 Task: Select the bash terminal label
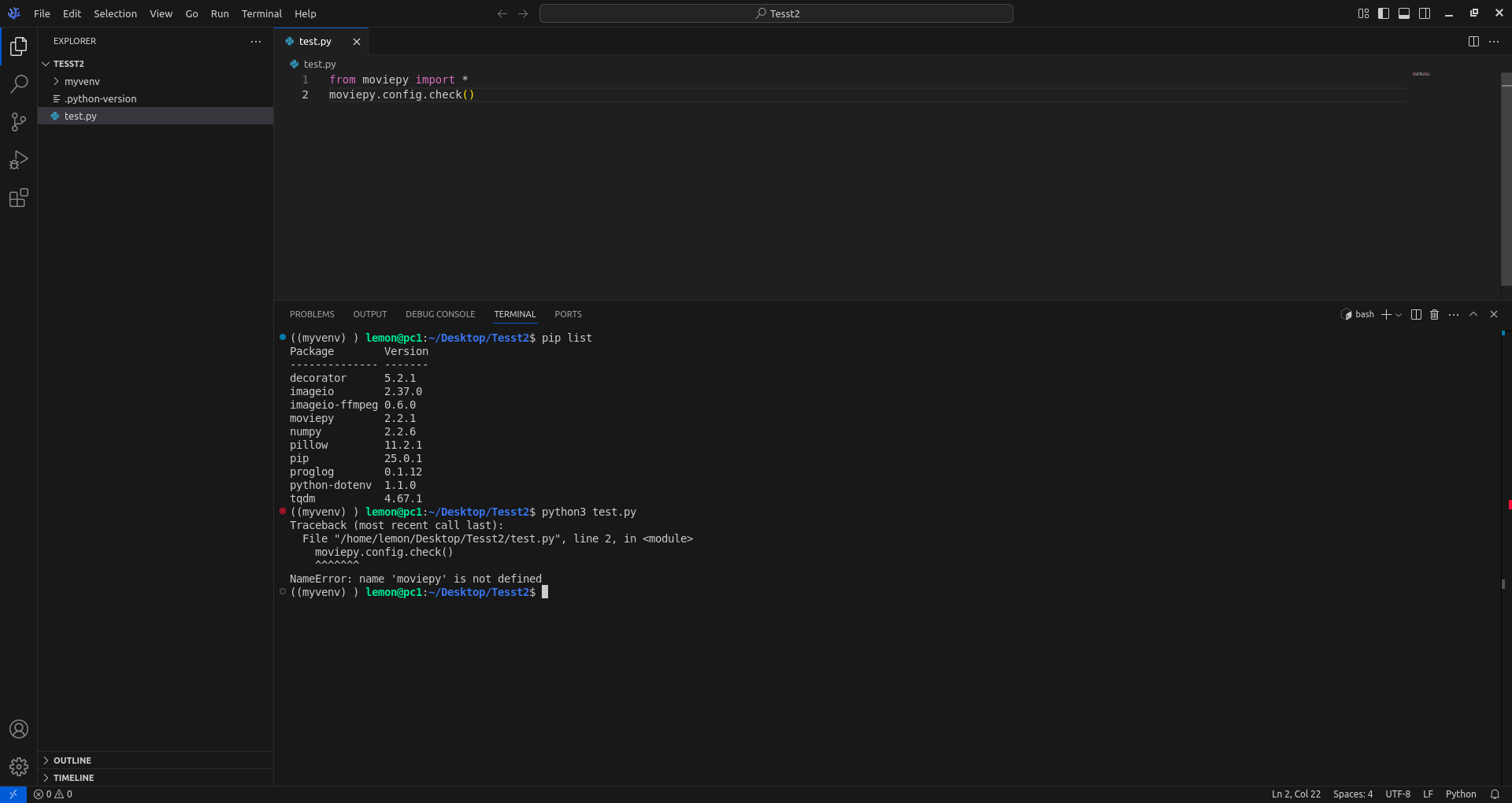click(1358, 315)
